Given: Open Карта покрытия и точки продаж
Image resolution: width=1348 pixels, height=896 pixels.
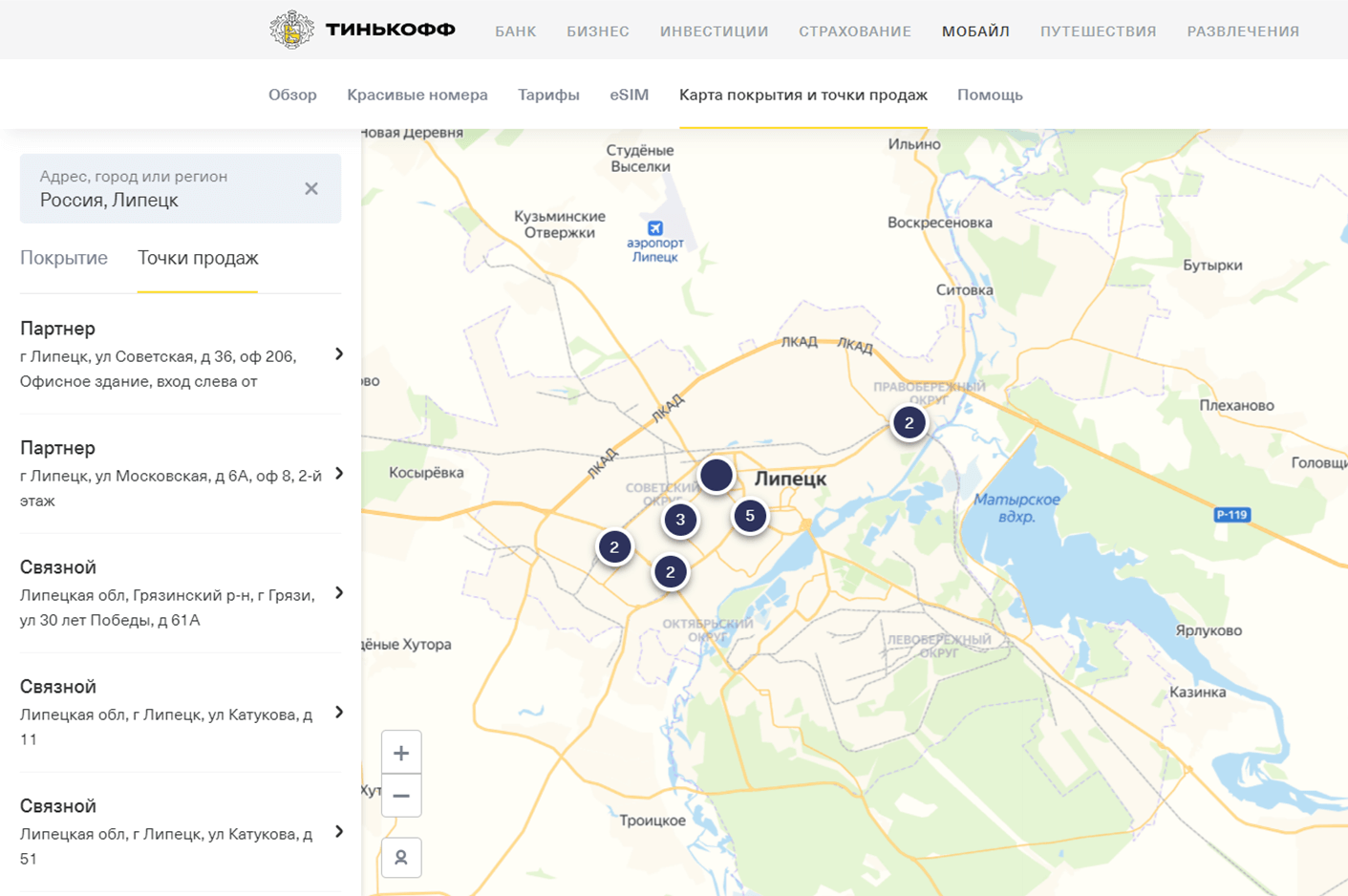Looking at the screenshot, I should point(803,95).
